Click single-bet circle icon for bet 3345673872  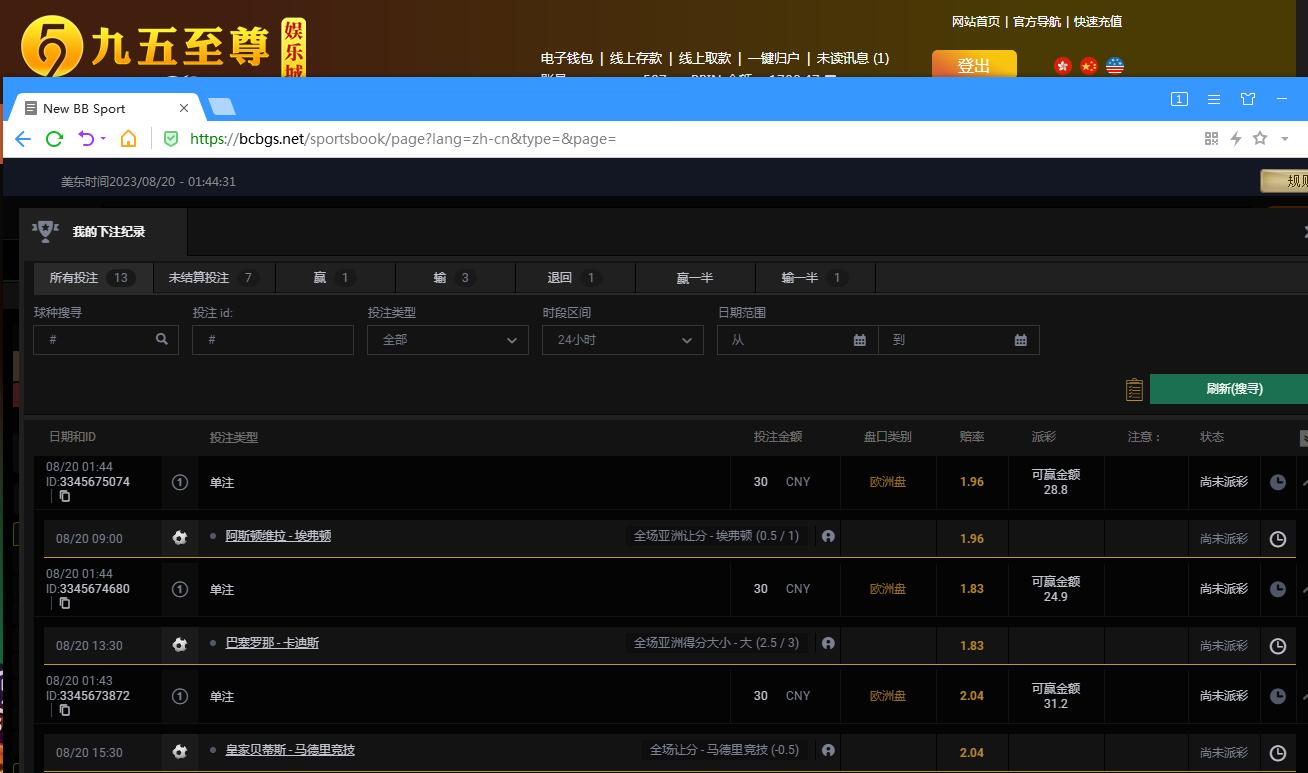pos(180,696)
